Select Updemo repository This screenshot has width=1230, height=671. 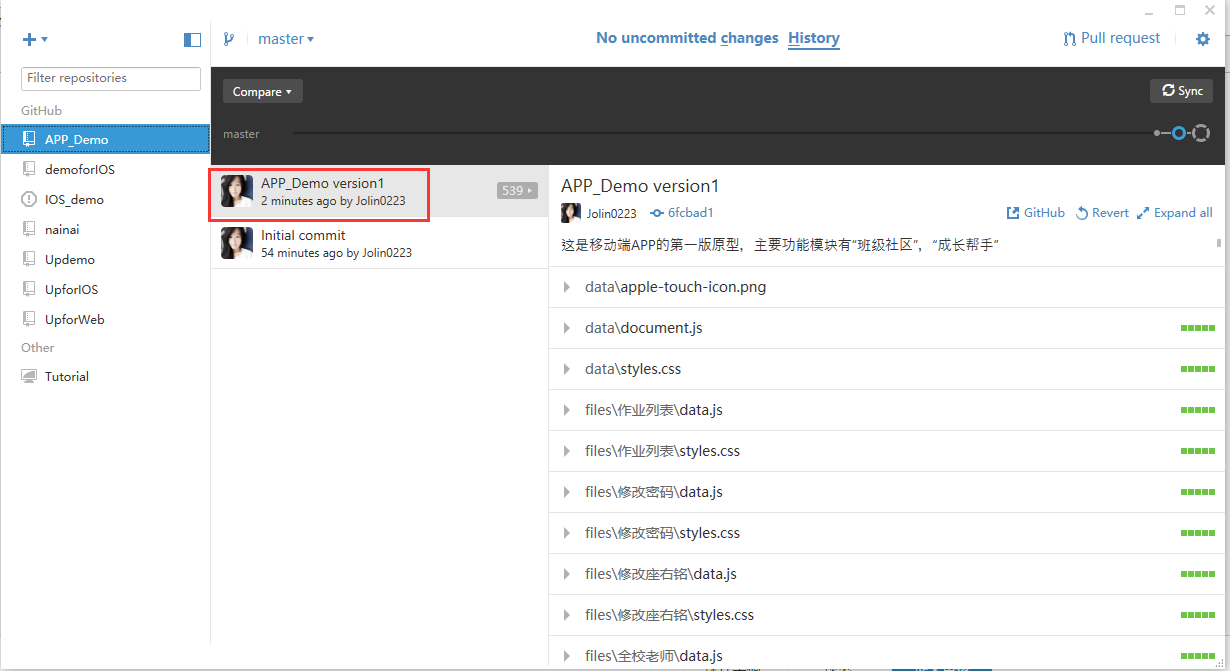click(x=106, y=259)
